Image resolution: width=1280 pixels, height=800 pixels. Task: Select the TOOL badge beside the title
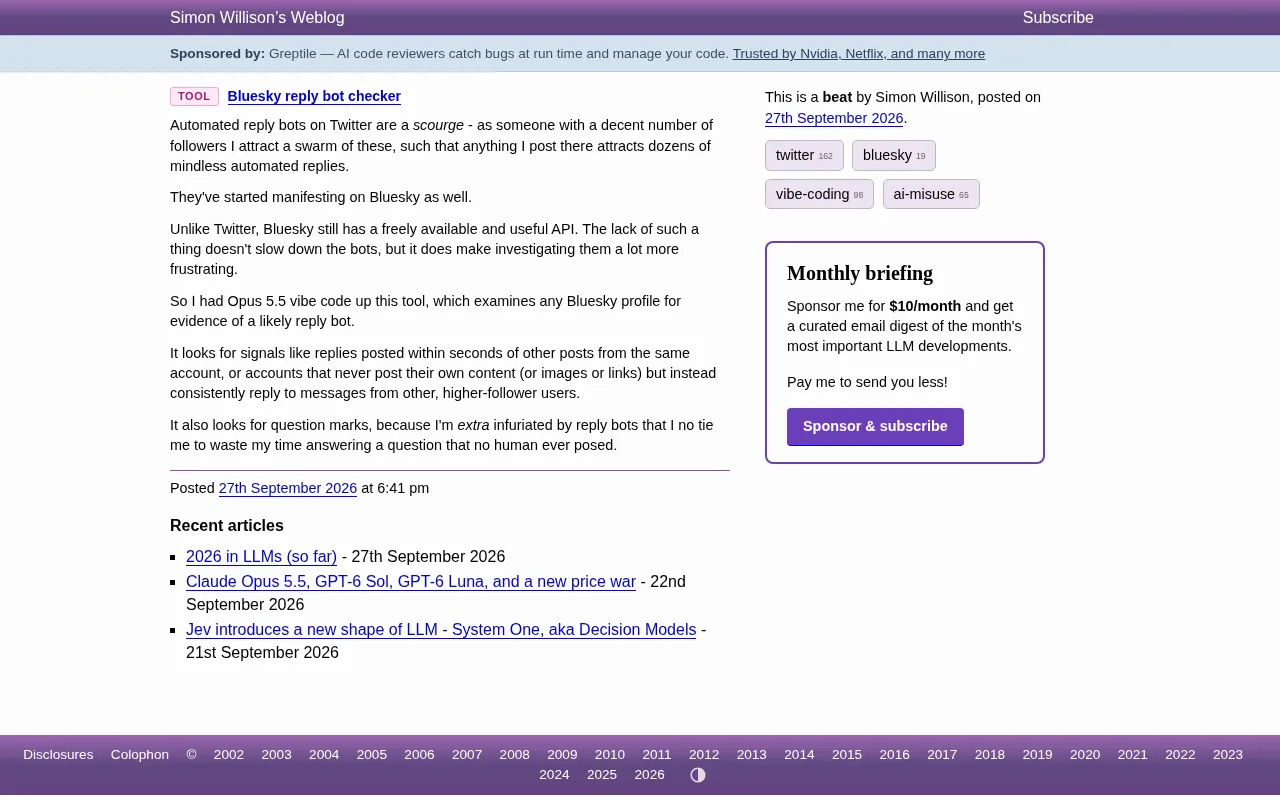[194, 97]
